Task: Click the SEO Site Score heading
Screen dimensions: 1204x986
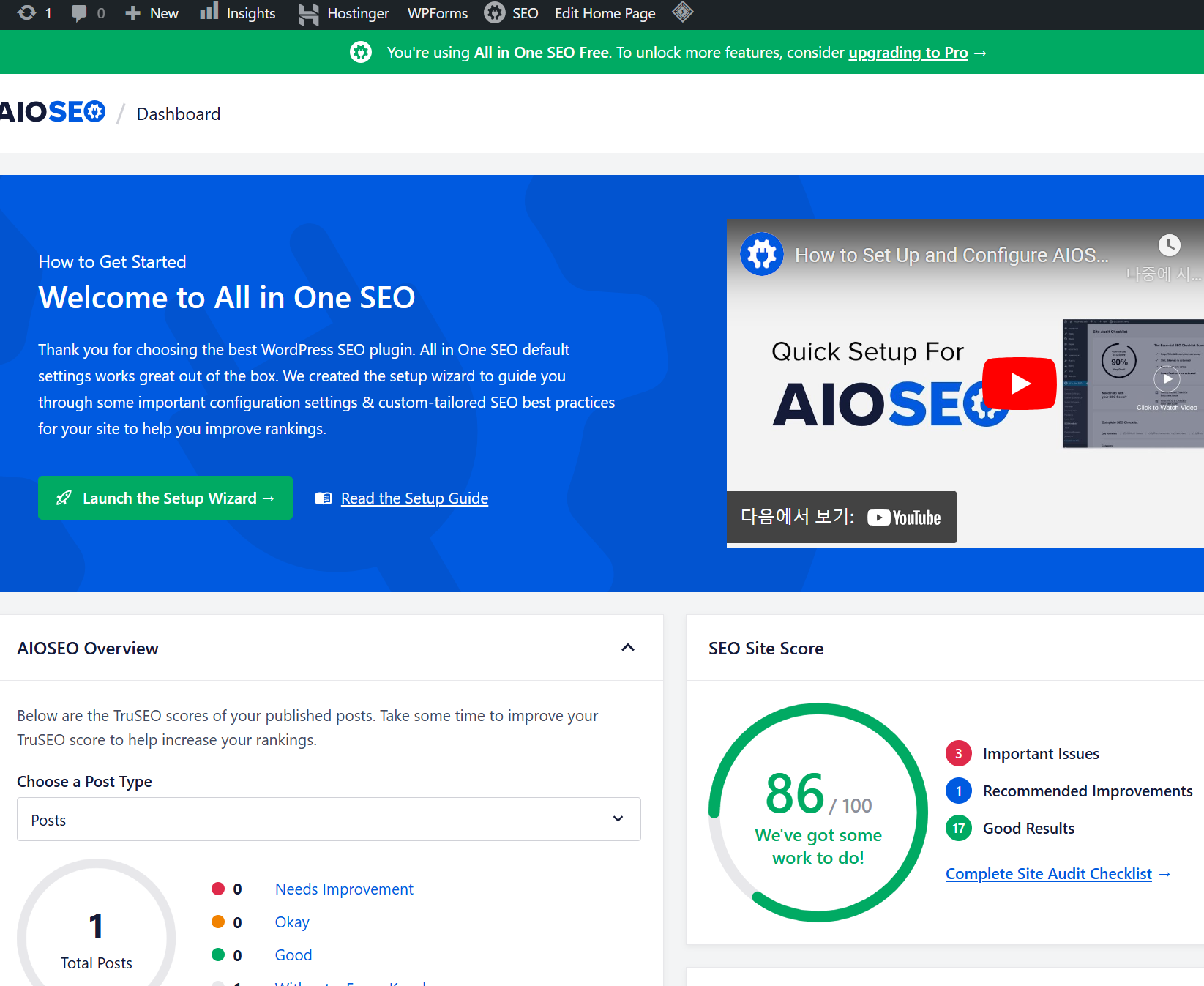Action: click(766, 649)
